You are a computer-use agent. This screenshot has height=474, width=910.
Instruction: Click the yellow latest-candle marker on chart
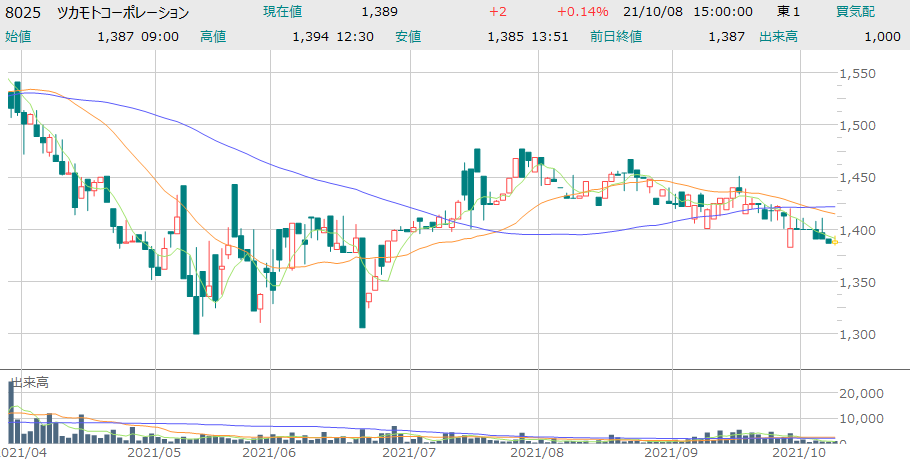point(829,241)
